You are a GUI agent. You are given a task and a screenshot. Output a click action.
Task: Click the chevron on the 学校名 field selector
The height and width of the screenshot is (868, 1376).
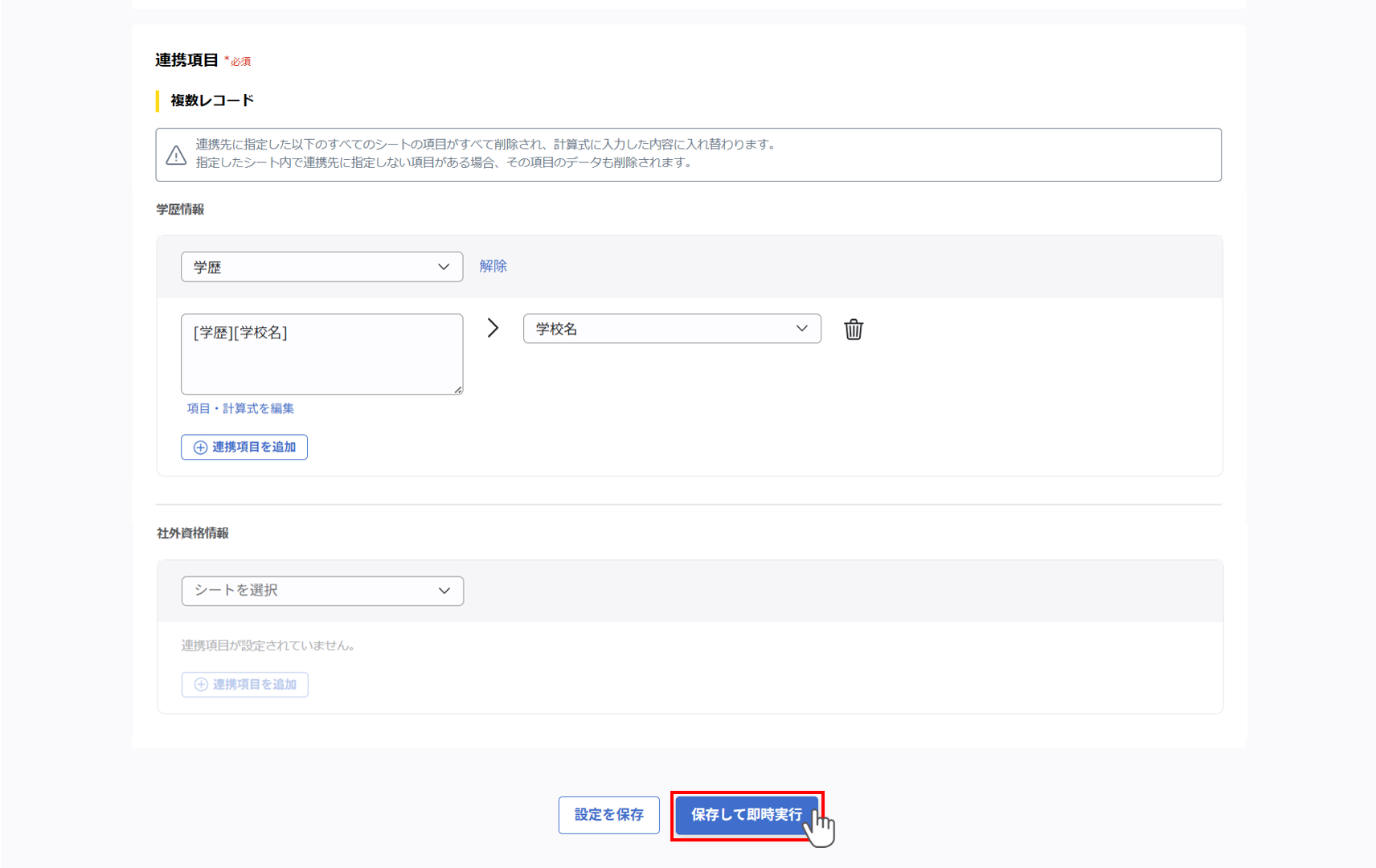(800, 328)
